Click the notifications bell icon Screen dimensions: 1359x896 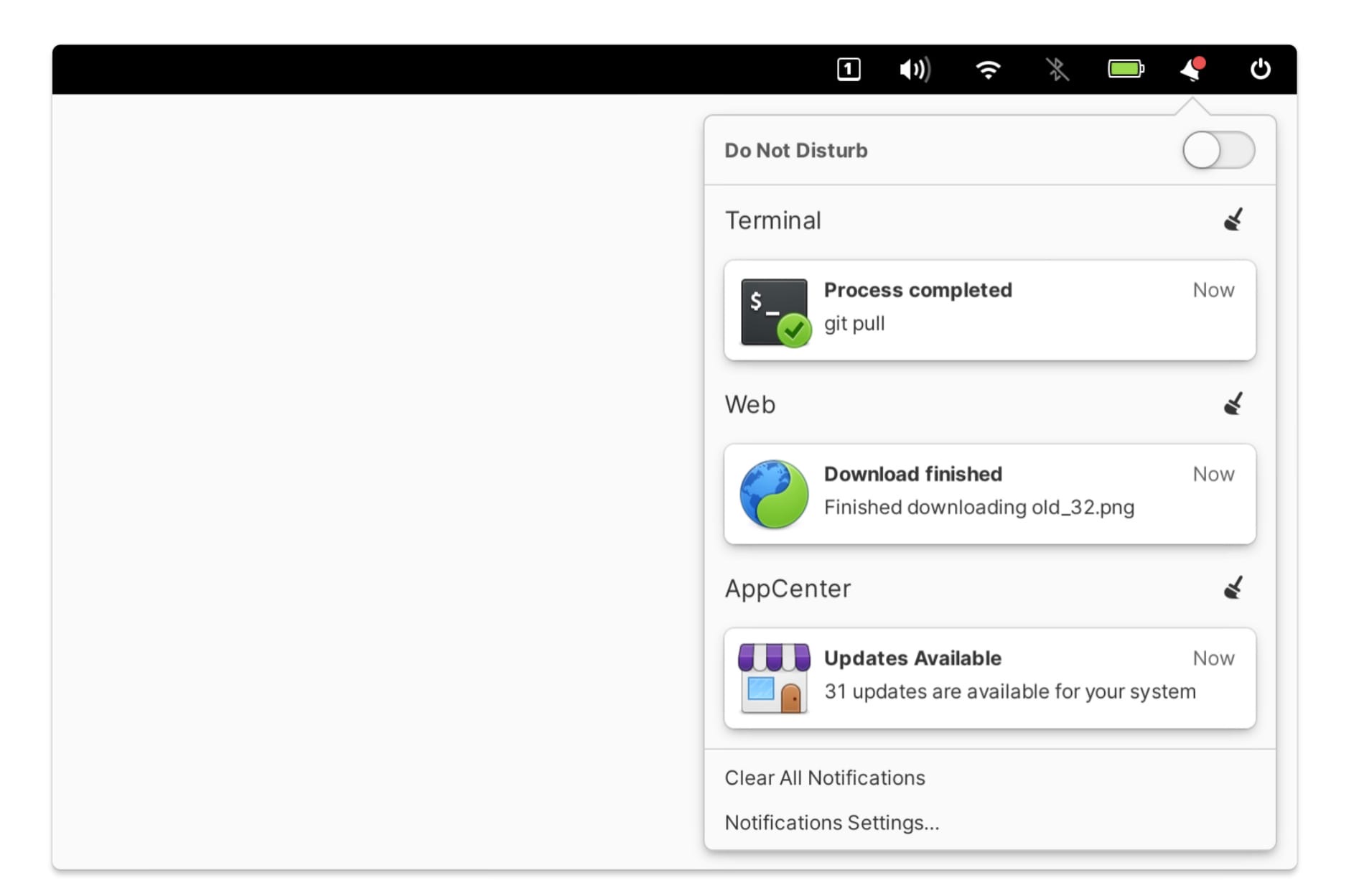[x=1192, y=70]
